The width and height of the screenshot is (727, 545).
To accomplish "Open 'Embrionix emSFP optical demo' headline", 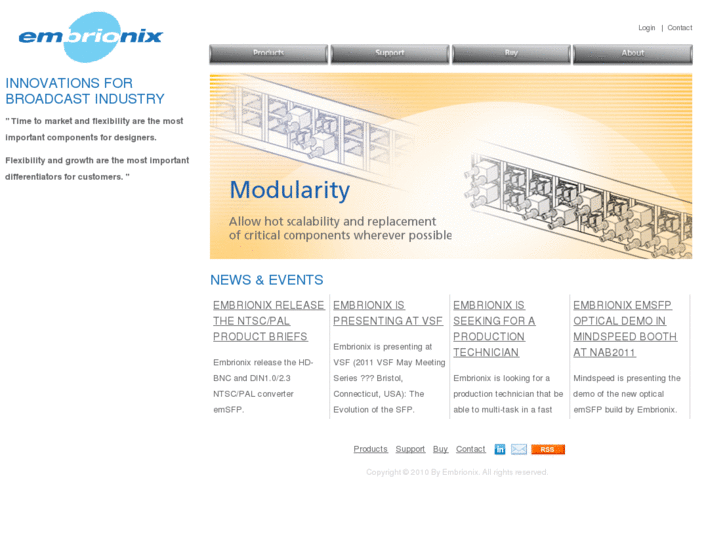I will tap(625, 328).
